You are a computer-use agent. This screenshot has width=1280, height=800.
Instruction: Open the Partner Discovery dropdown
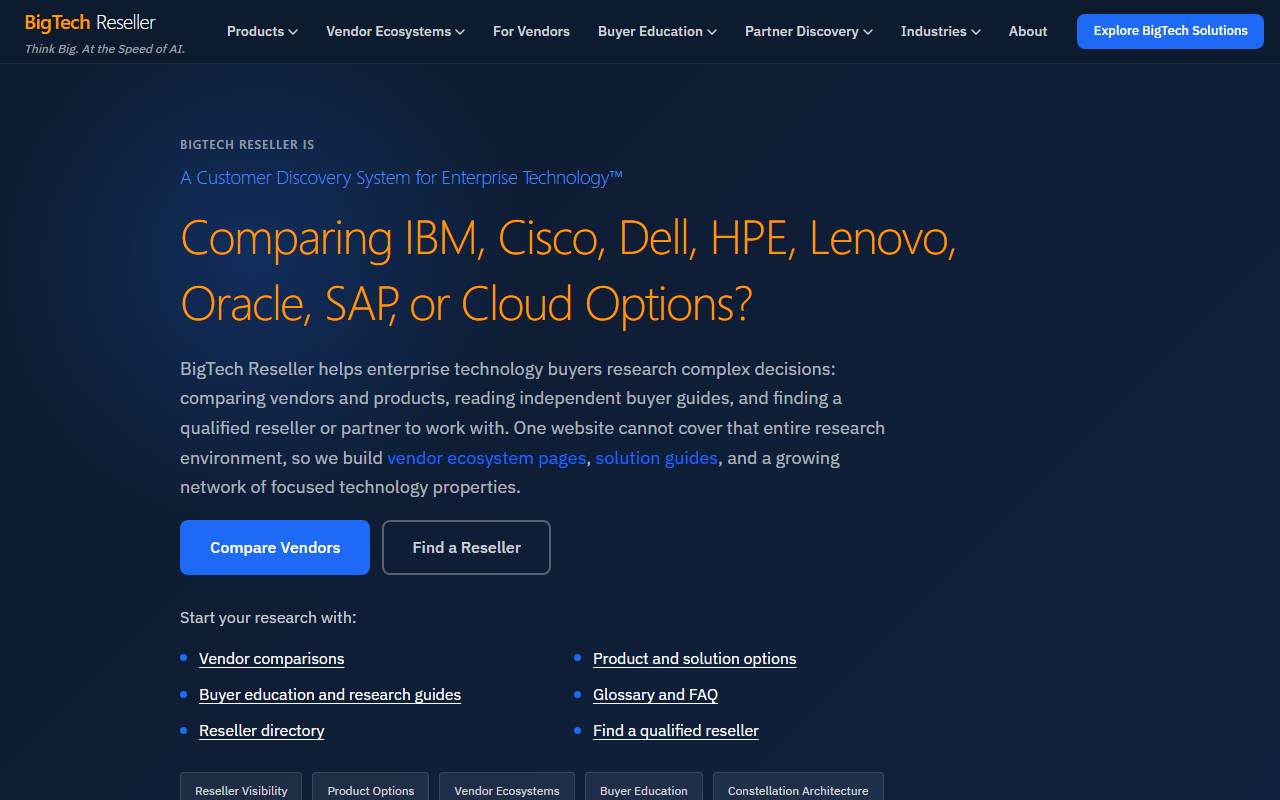click(x=809, y=31)
